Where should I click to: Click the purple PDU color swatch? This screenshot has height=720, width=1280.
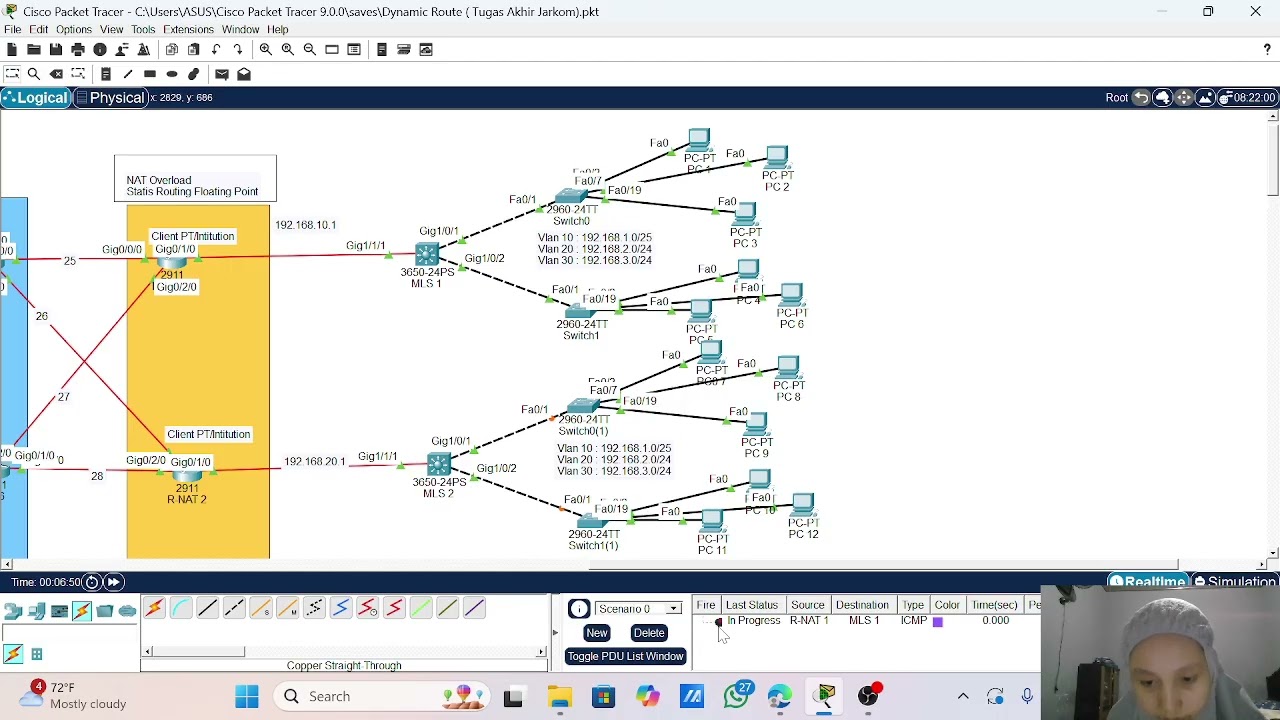point(938,622)
